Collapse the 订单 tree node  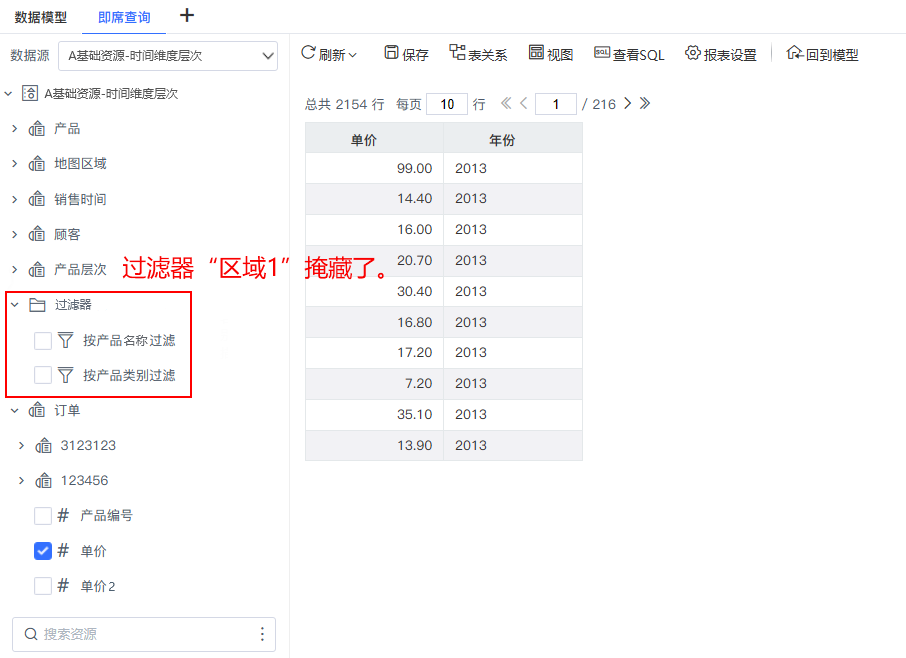click(15, 410)
